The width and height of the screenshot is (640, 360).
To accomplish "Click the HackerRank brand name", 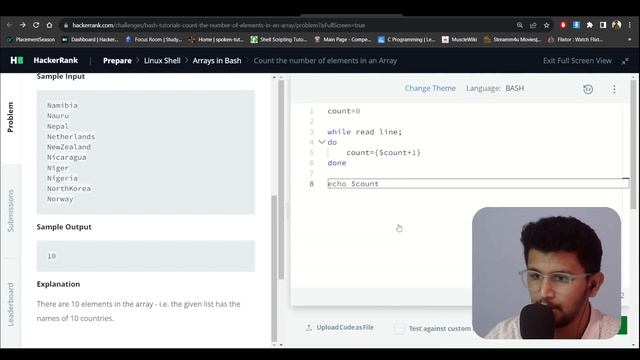I will [56, 60].
